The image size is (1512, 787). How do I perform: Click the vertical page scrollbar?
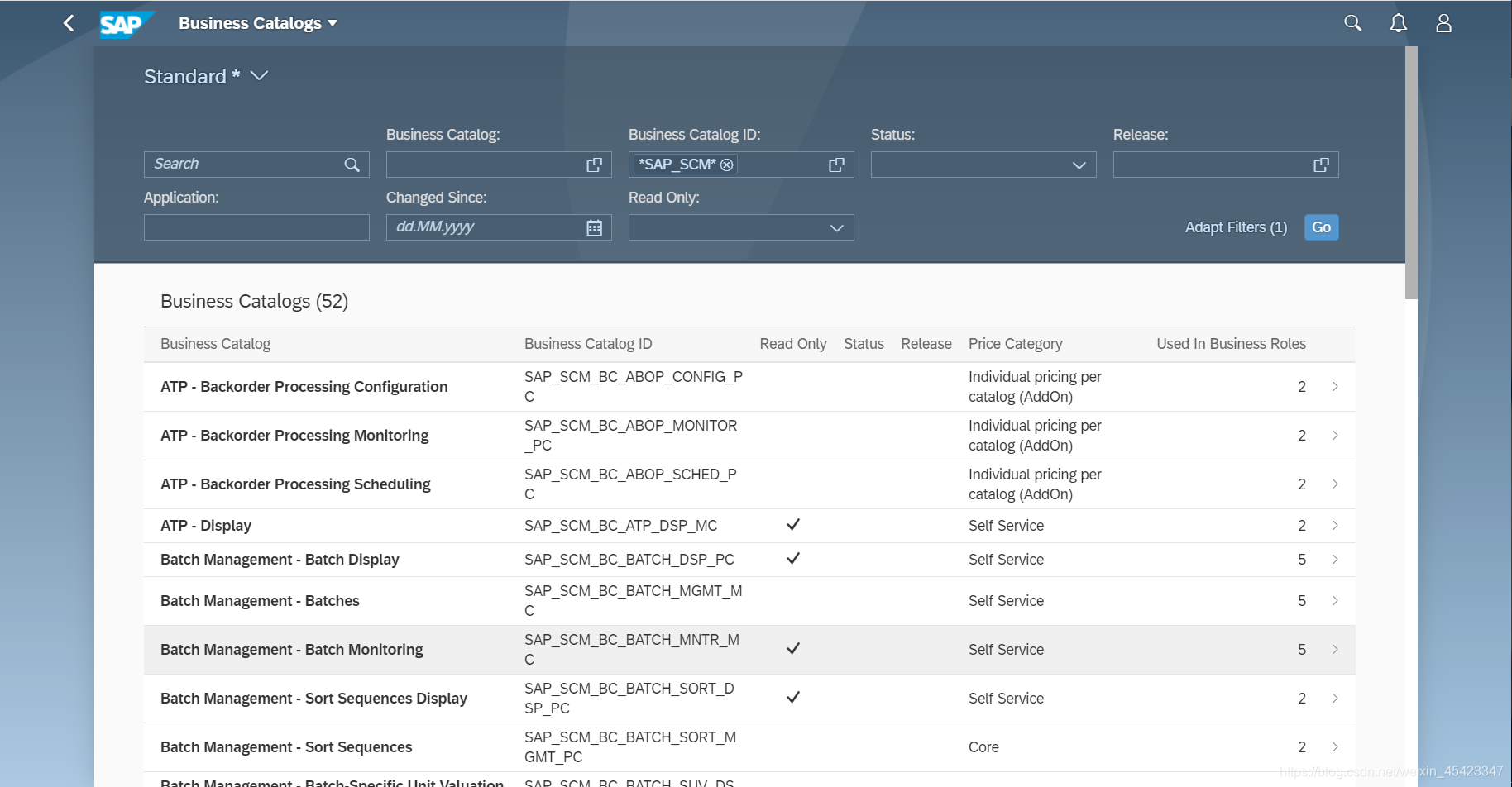(x=1411, y=172)
